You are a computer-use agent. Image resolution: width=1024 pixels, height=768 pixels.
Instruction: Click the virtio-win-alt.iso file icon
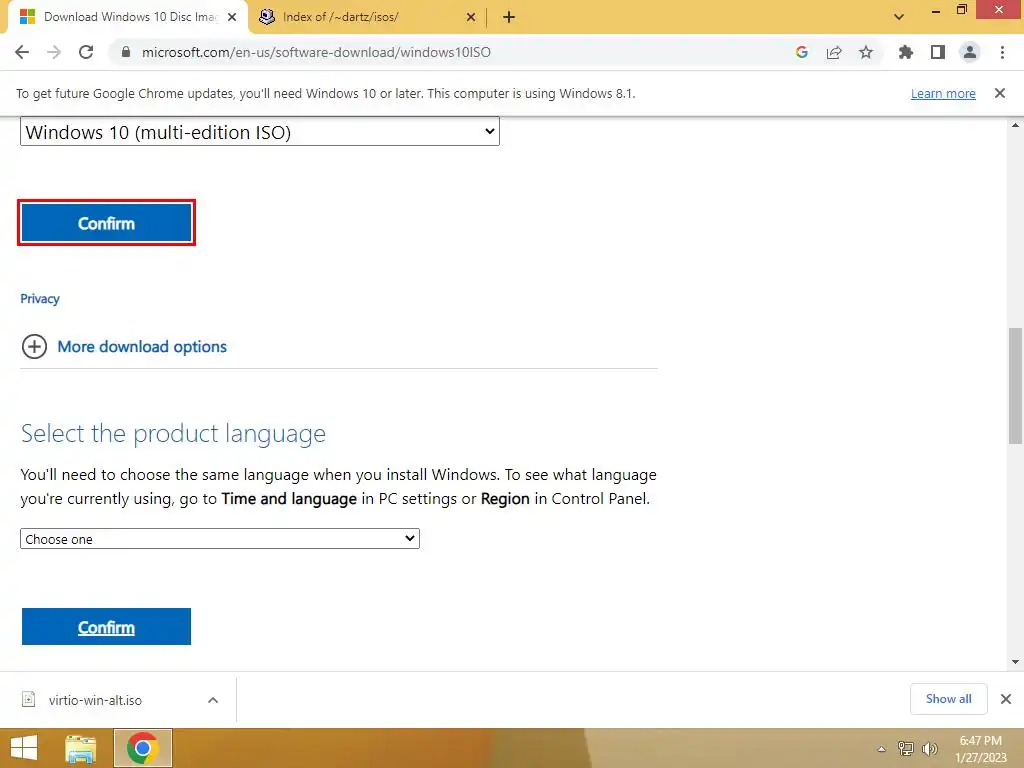29,699
